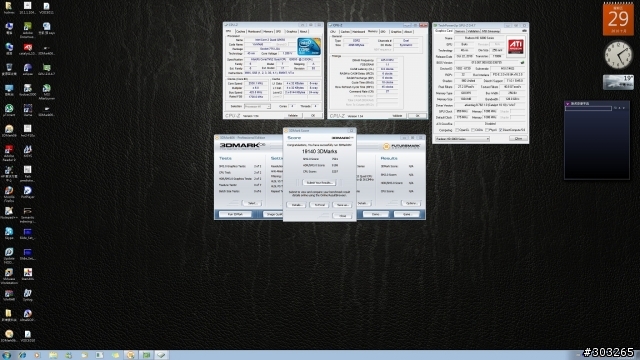The width and height of the screenshot is (640, 360).
Task: Toggle the CUDA checkbox in GPU-Z
Action: click(473, 130)
